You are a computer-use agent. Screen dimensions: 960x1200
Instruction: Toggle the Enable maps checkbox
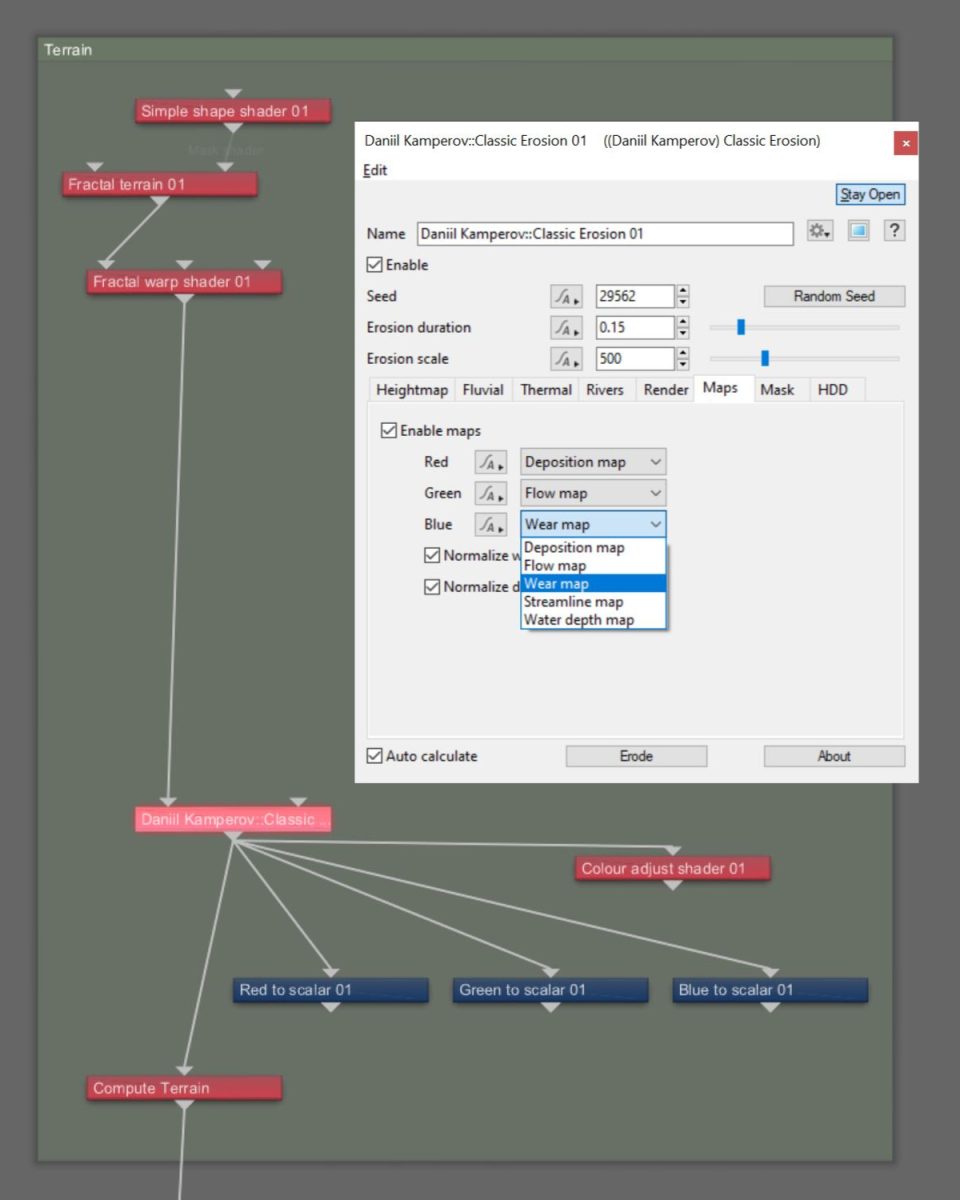(389, 431)
